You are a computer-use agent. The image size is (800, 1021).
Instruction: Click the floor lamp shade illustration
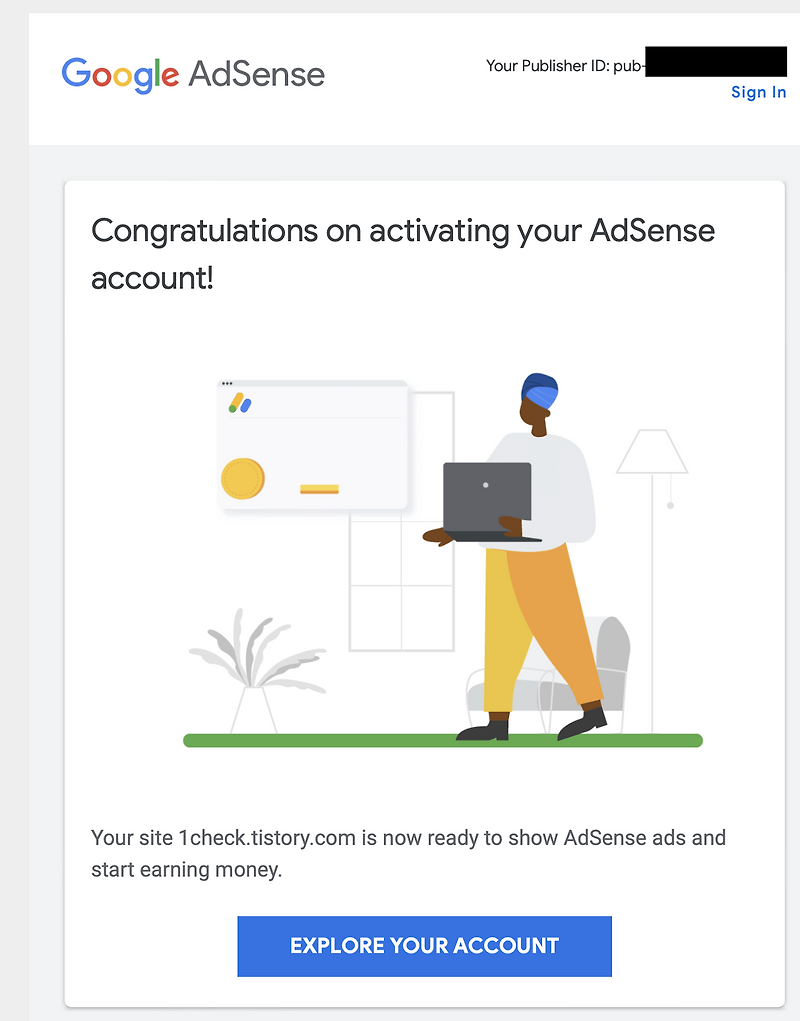pos(652,451)
